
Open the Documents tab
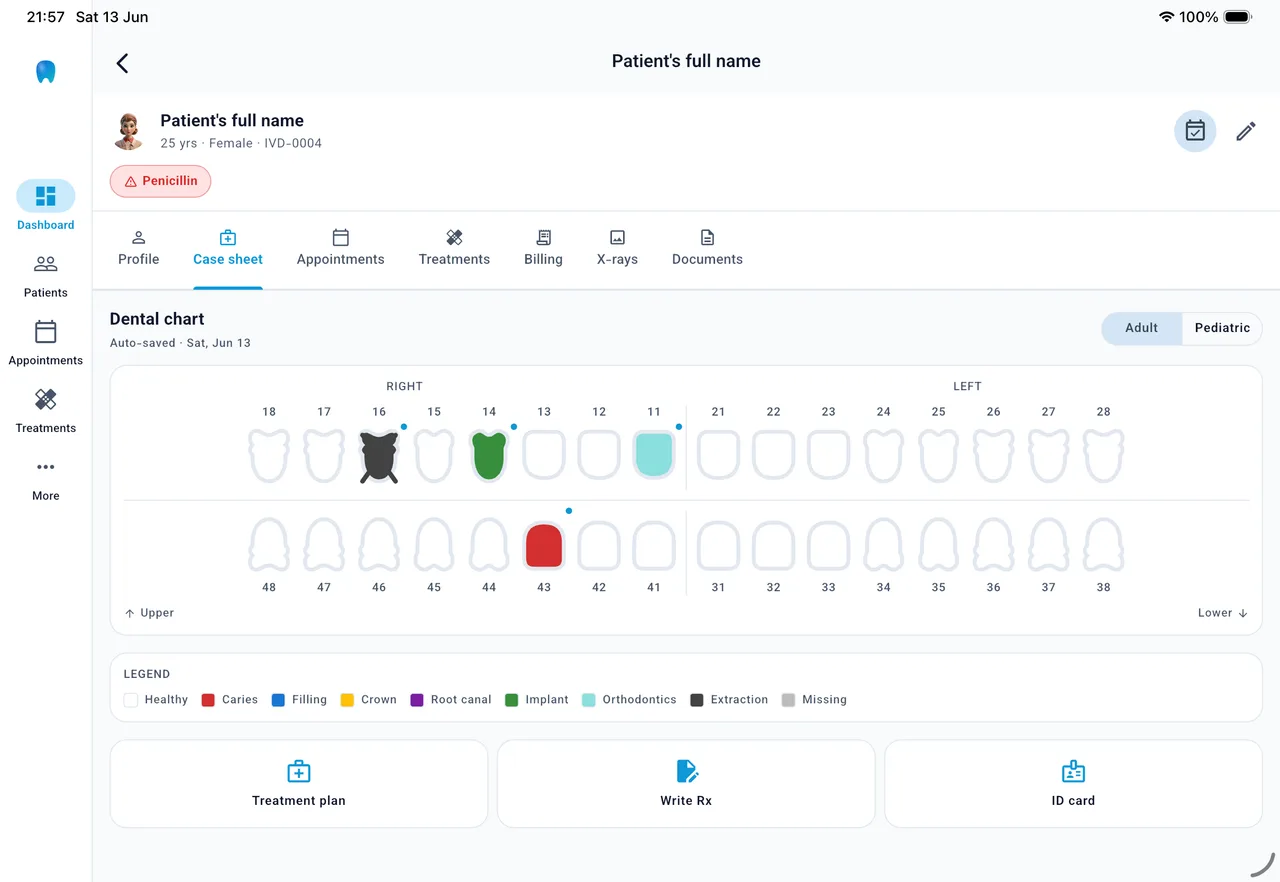(x=707, y=248)
